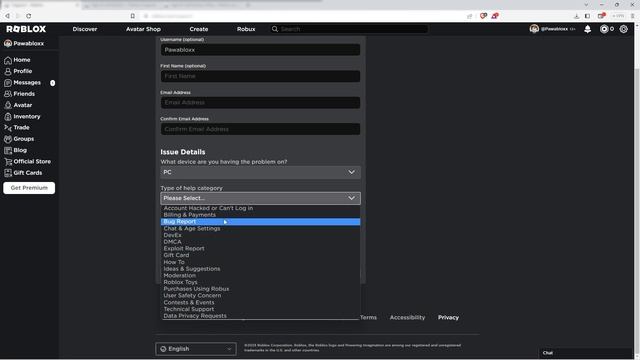Collapse the help category dropdown
This screenshot has height=360, width=640.
pos(260,198)
